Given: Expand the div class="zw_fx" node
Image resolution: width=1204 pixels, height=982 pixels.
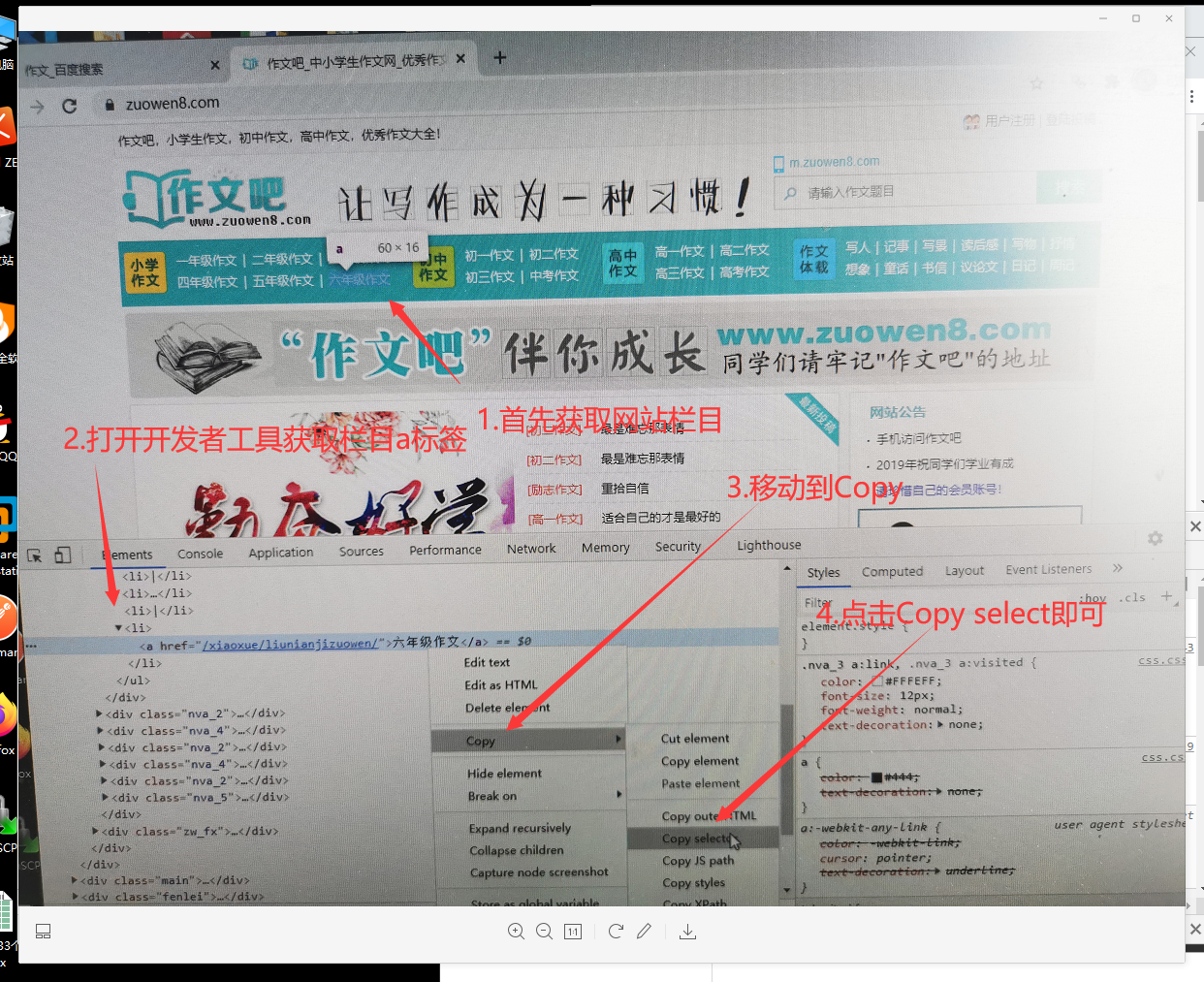Looking at the screenshot, I should (95, 832).
